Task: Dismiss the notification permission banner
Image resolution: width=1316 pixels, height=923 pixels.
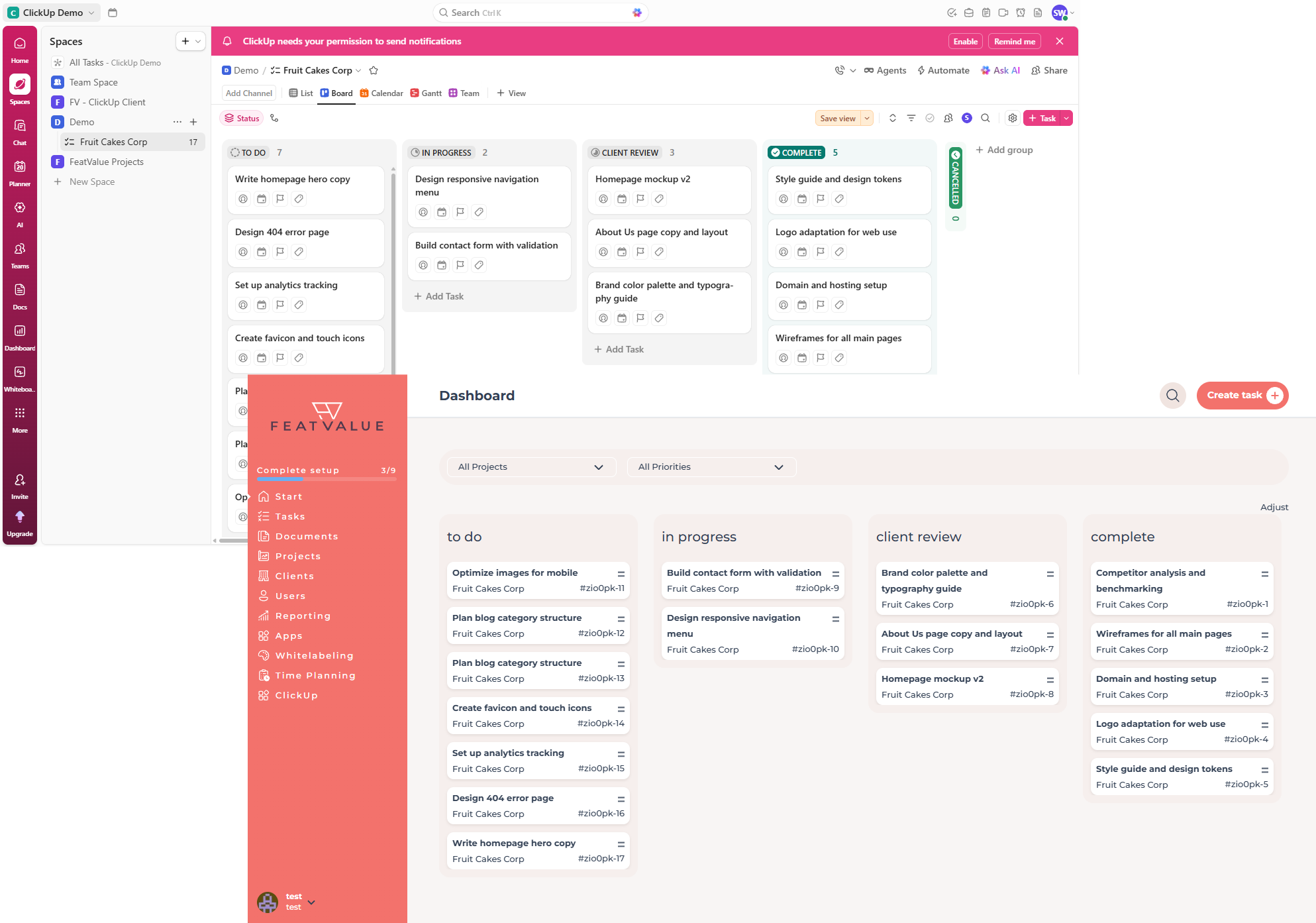Action: pyautogui.click(x=1060, y=41)
